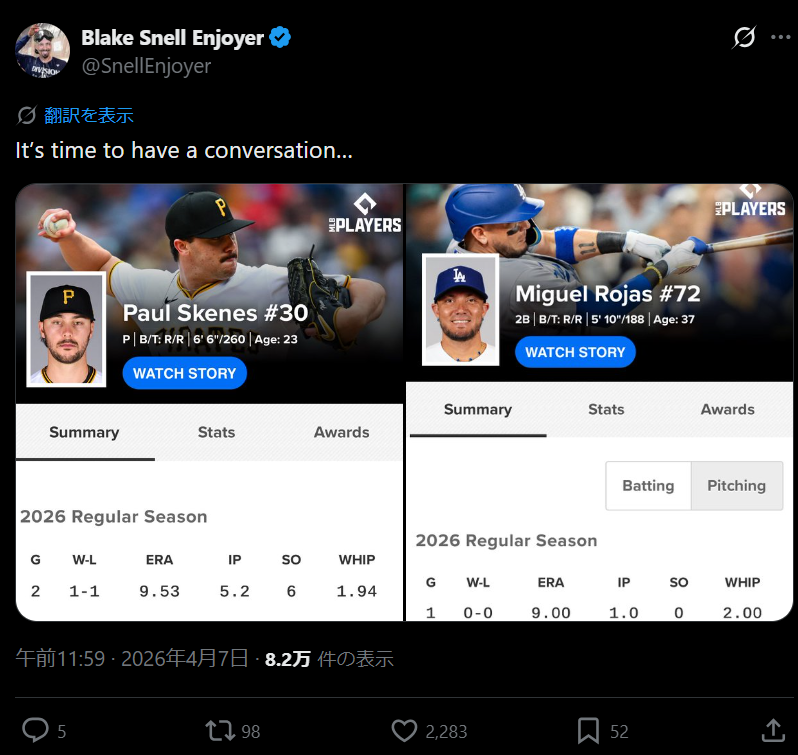Open the Summary tab under Paul Skenes
The image size is (798, 755).
[84, 432]
